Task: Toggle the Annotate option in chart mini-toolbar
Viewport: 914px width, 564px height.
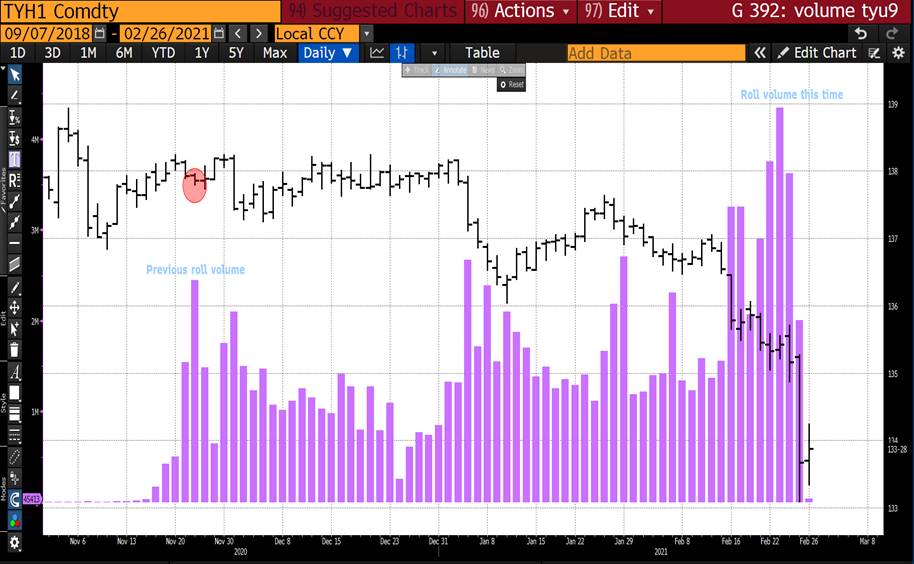Action: click(x=451, y=70)
